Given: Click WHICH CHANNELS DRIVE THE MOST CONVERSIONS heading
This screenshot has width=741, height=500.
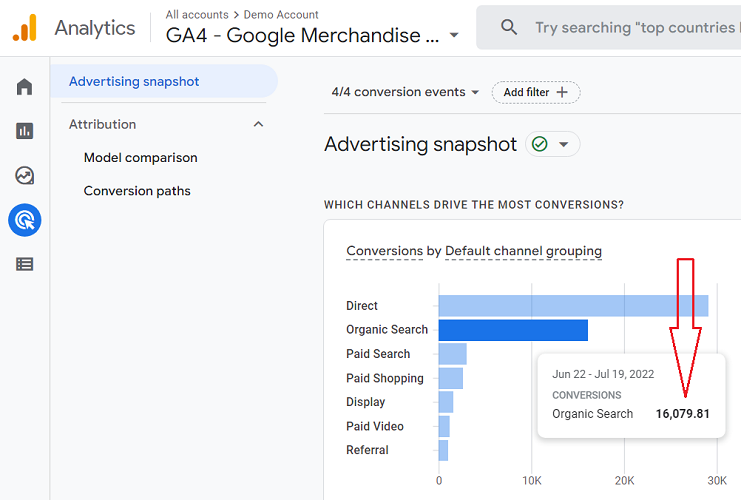Looking at the screenshot, I should tap(474, 205).
